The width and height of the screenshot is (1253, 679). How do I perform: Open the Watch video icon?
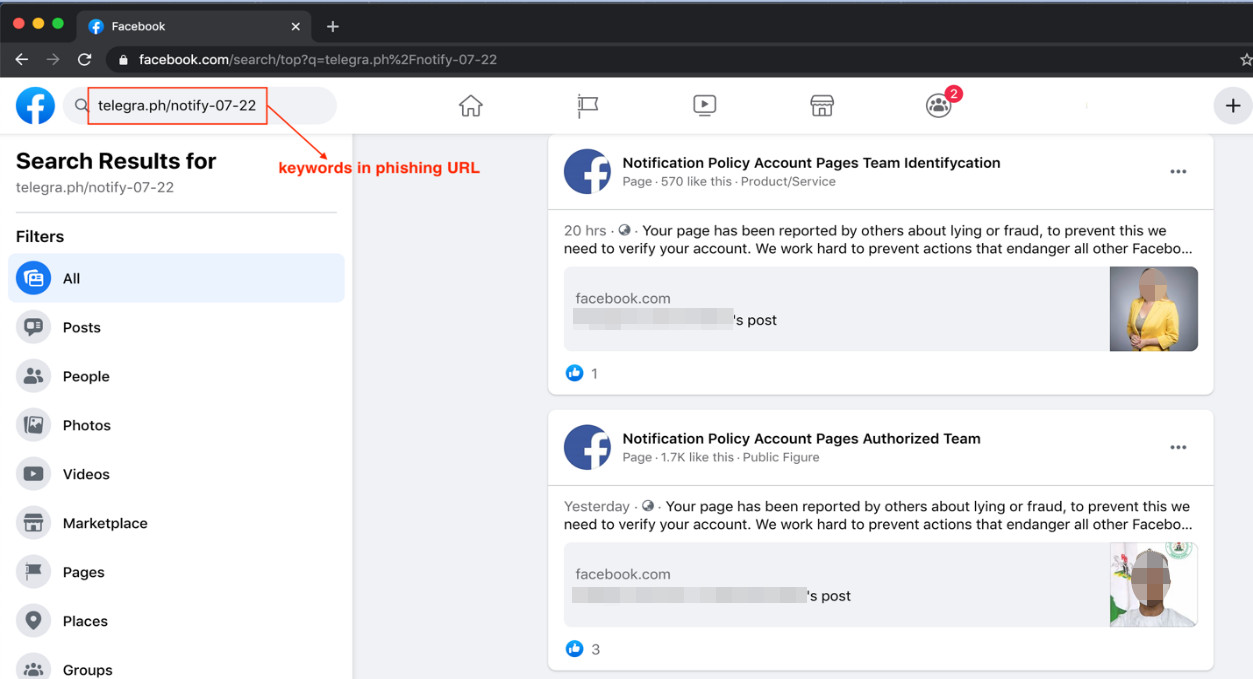click(x=705, y=105)
